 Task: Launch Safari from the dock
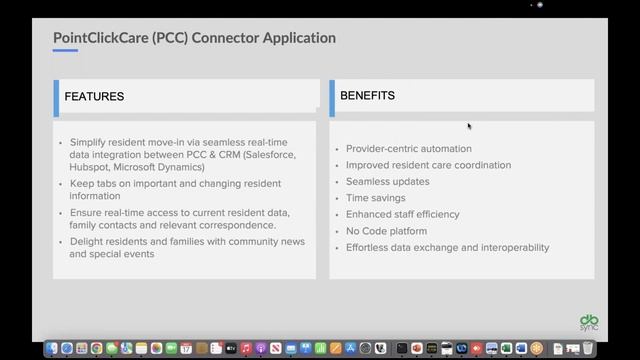[x=67, y=348]
